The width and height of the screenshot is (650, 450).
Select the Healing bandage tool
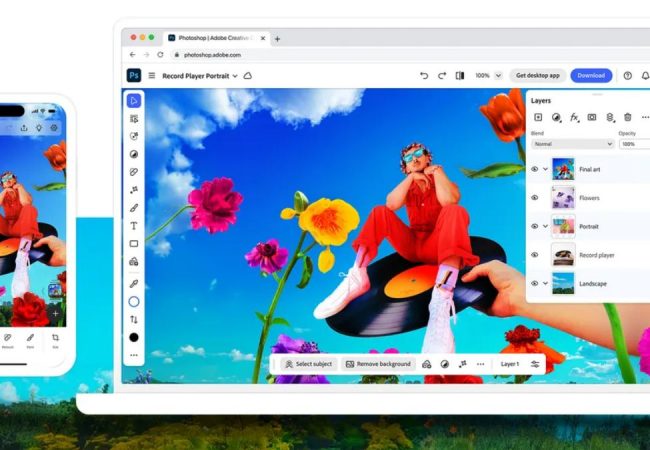coord(133,172)
